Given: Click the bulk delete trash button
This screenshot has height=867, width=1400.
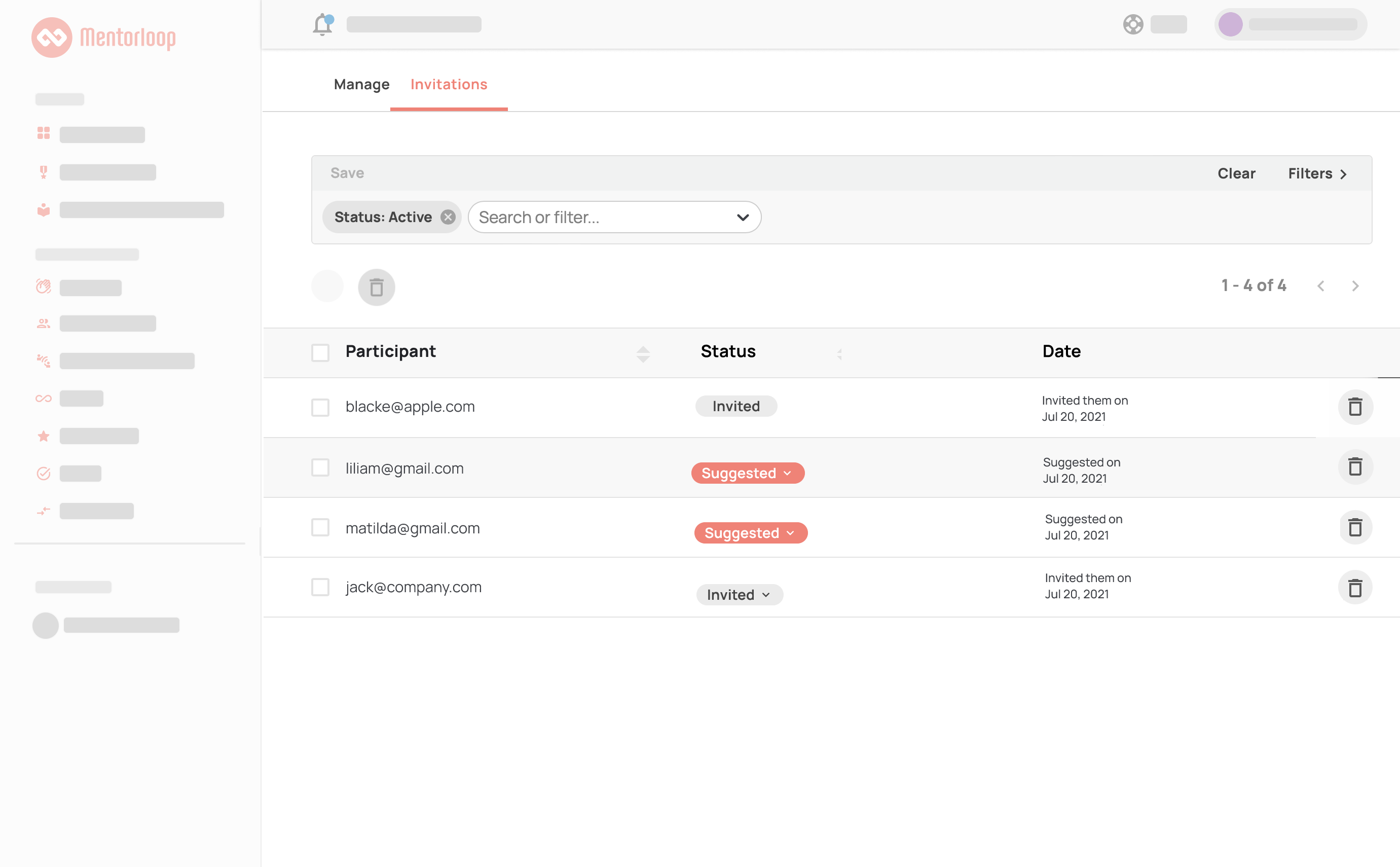Looking at the screenshot, I should (377, 287).
